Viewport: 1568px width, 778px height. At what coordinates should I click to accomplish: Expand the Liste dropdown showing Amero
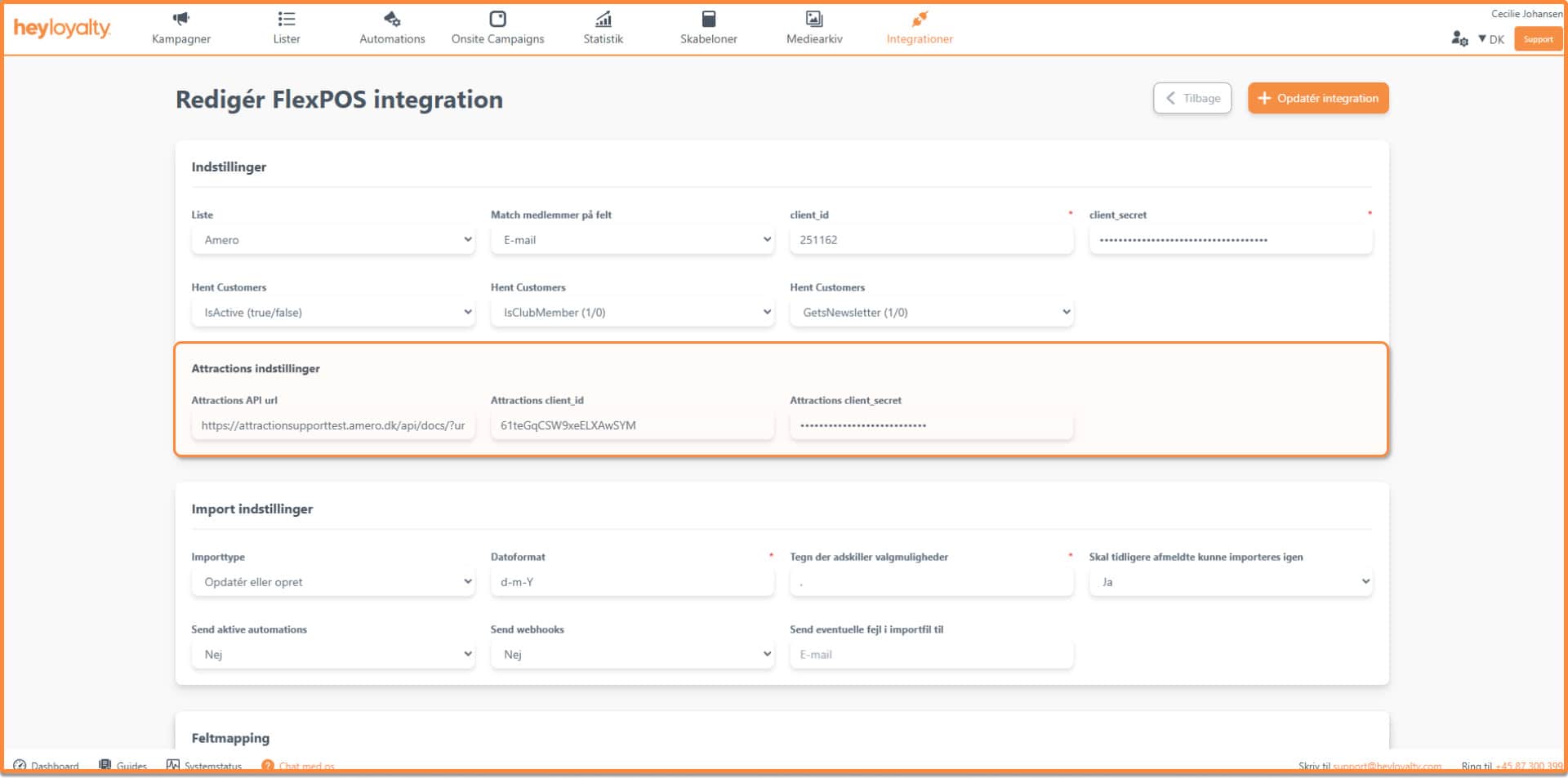333,240
